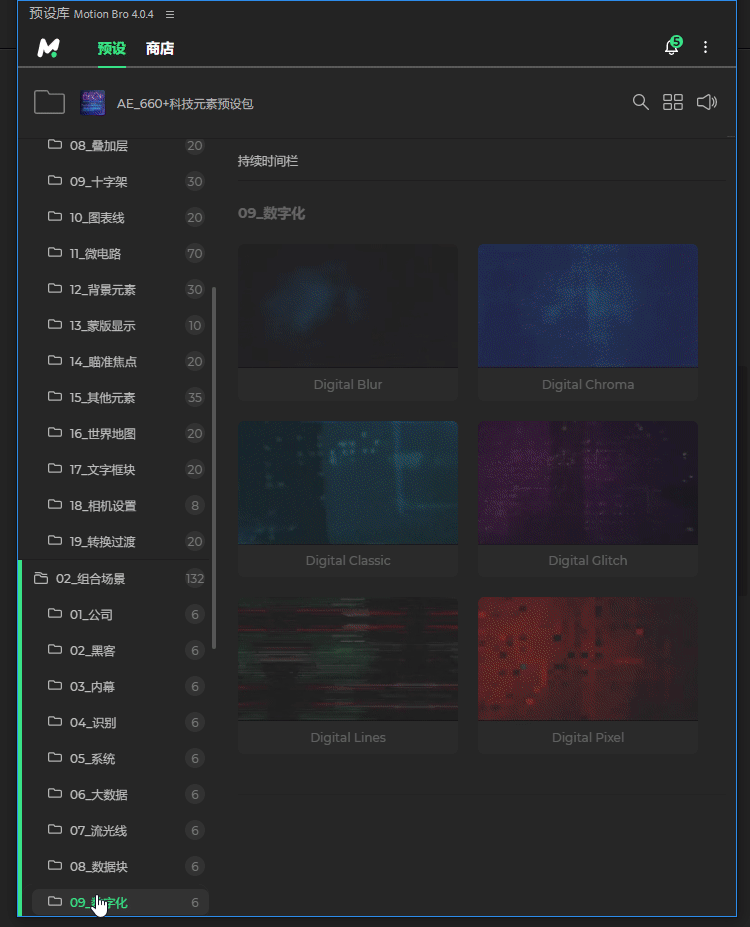750x927 pixels.
Task: Click the Motion Bro logo icon
Action: point(48,48)
